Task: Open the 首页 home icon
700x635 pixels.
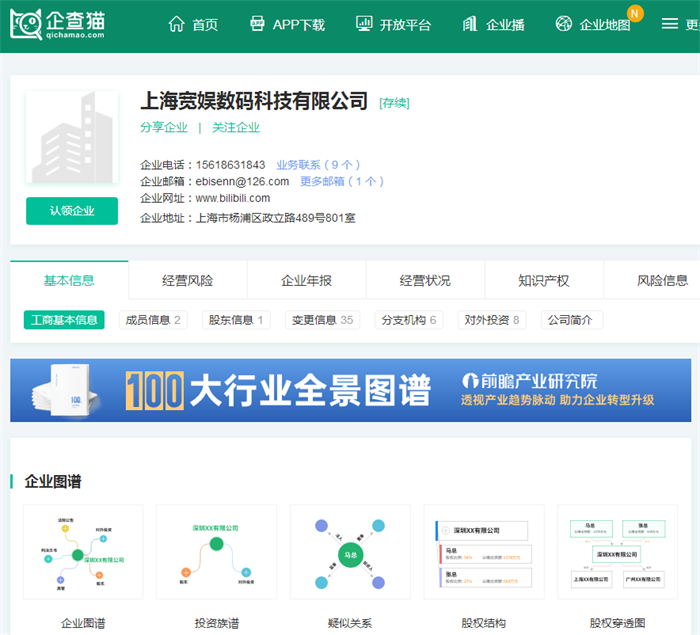Action: (177, 24)
